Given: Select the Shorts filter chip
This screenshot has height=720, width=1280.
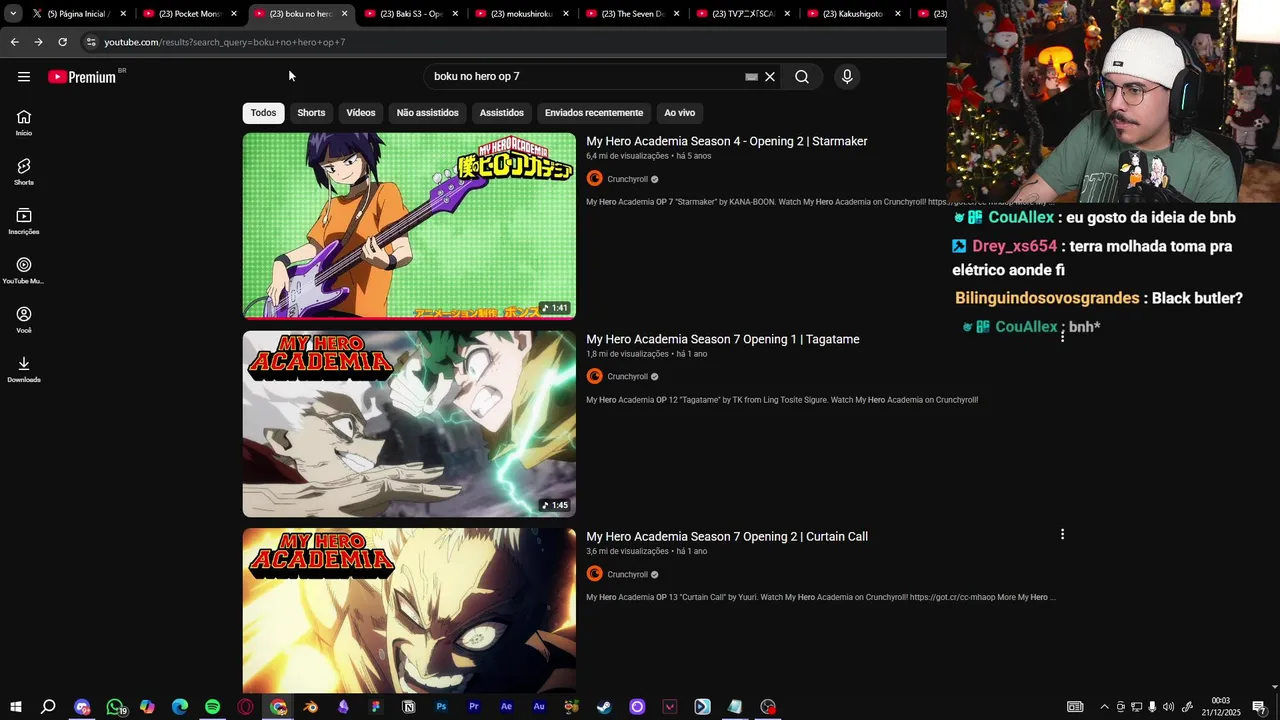Looking at the screenshot, I should pos(311,113).
